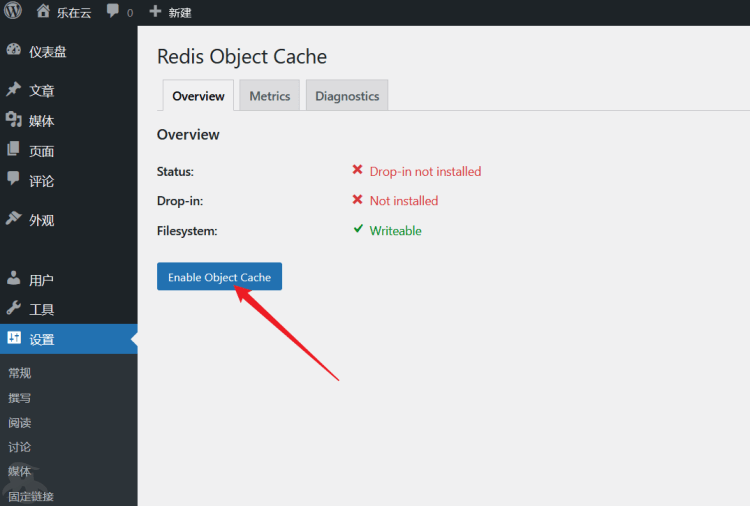
Task: Open the comments bubble icon in admin bar
Action: pos(113,11)
